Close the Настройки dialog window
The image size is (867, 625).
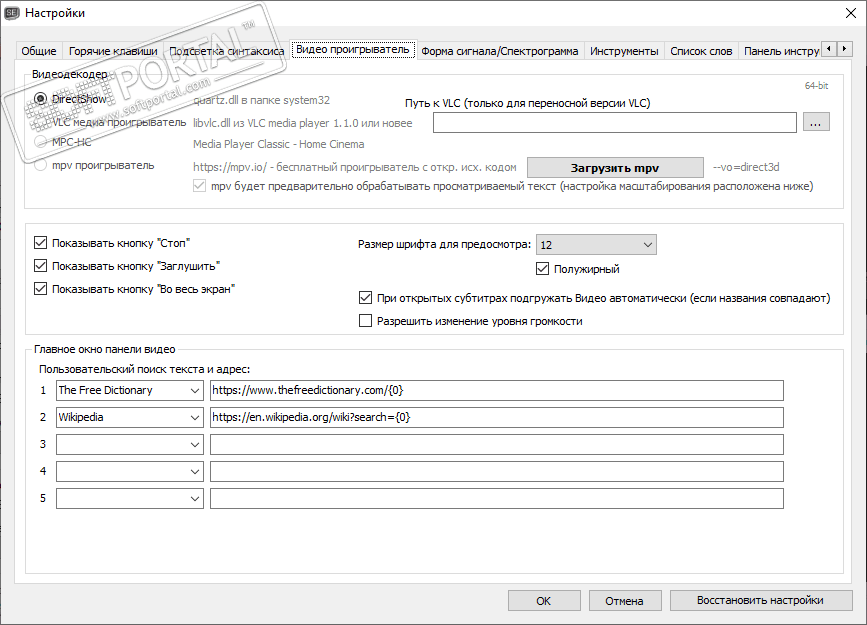(851, 13)
